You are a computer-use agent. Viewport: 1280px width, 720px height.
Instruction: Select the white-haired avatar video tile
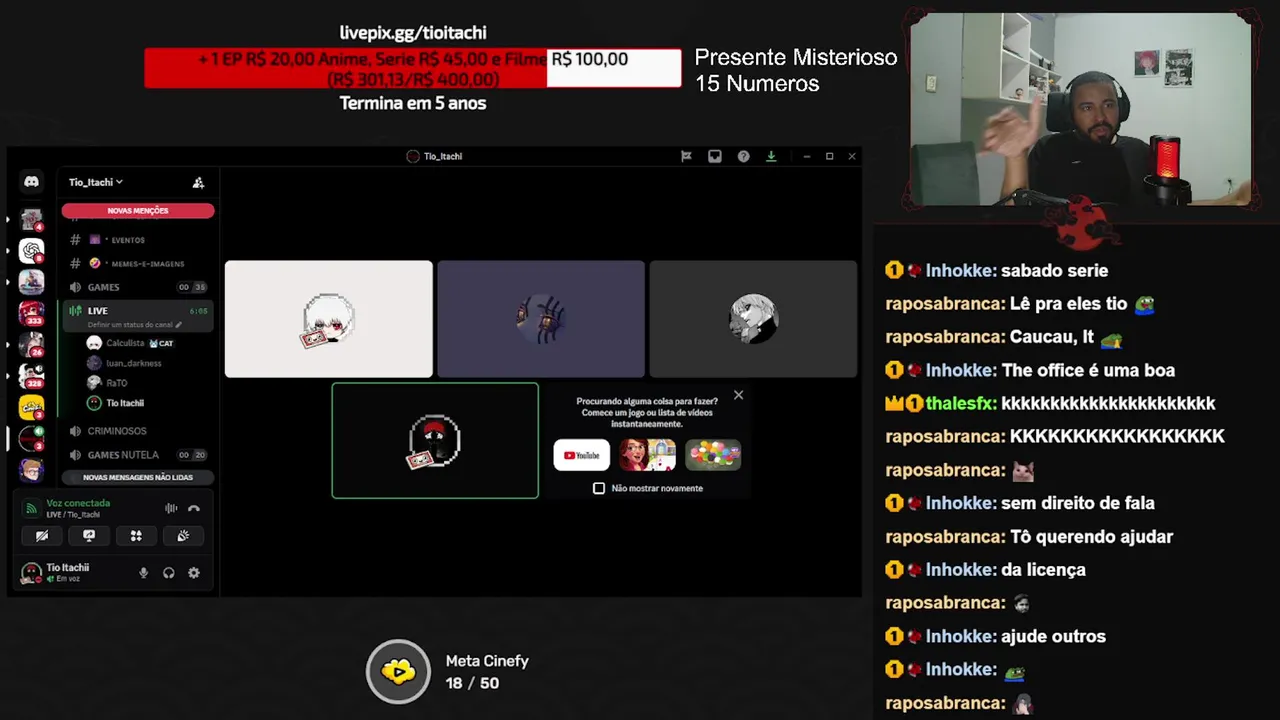329,319
